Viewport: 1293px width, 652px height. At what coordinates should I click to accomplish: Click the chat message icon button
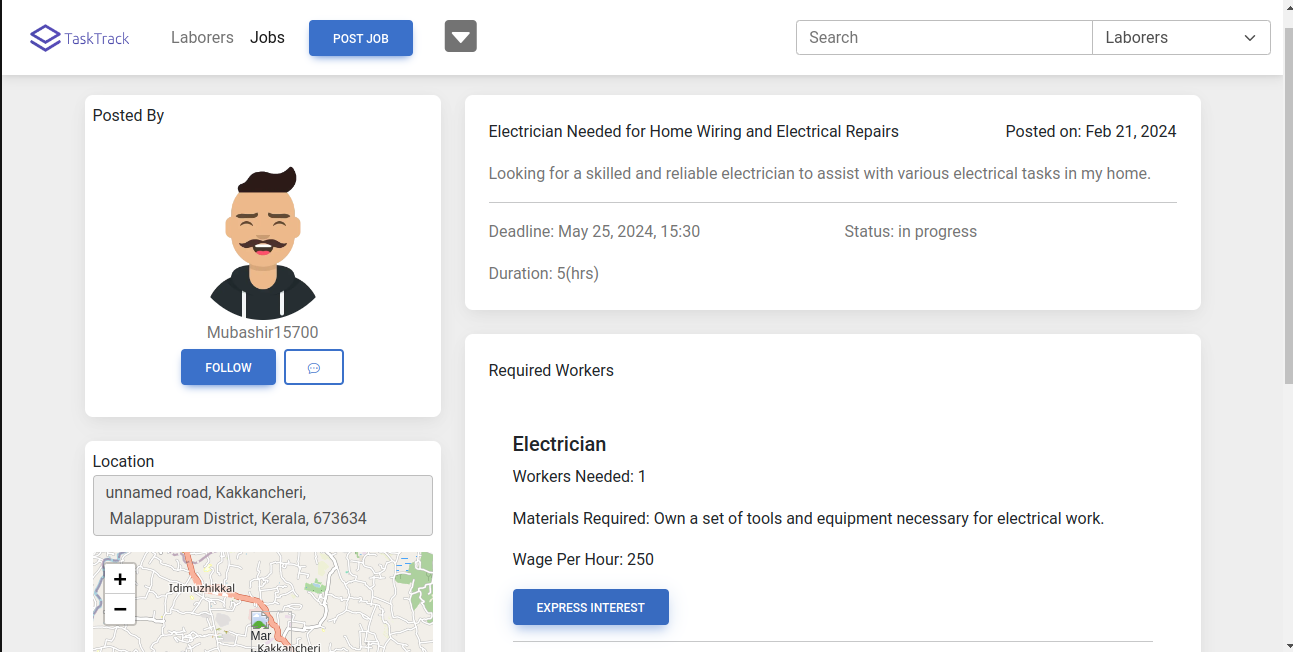pyautogui.click(x=313, y=367)
